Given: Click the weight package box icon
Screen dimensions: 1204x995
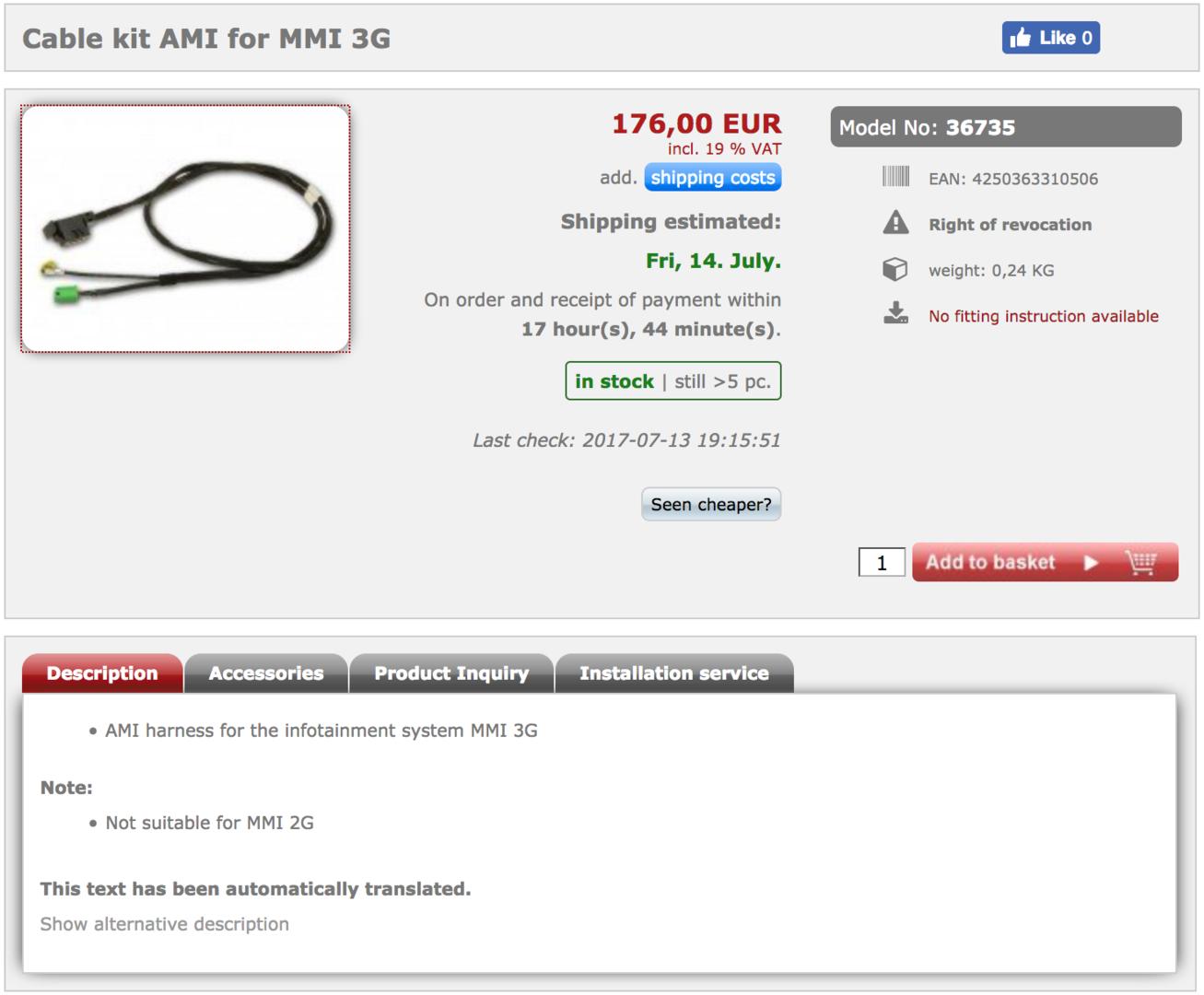Looking at the screenshot, I should 895,269.
